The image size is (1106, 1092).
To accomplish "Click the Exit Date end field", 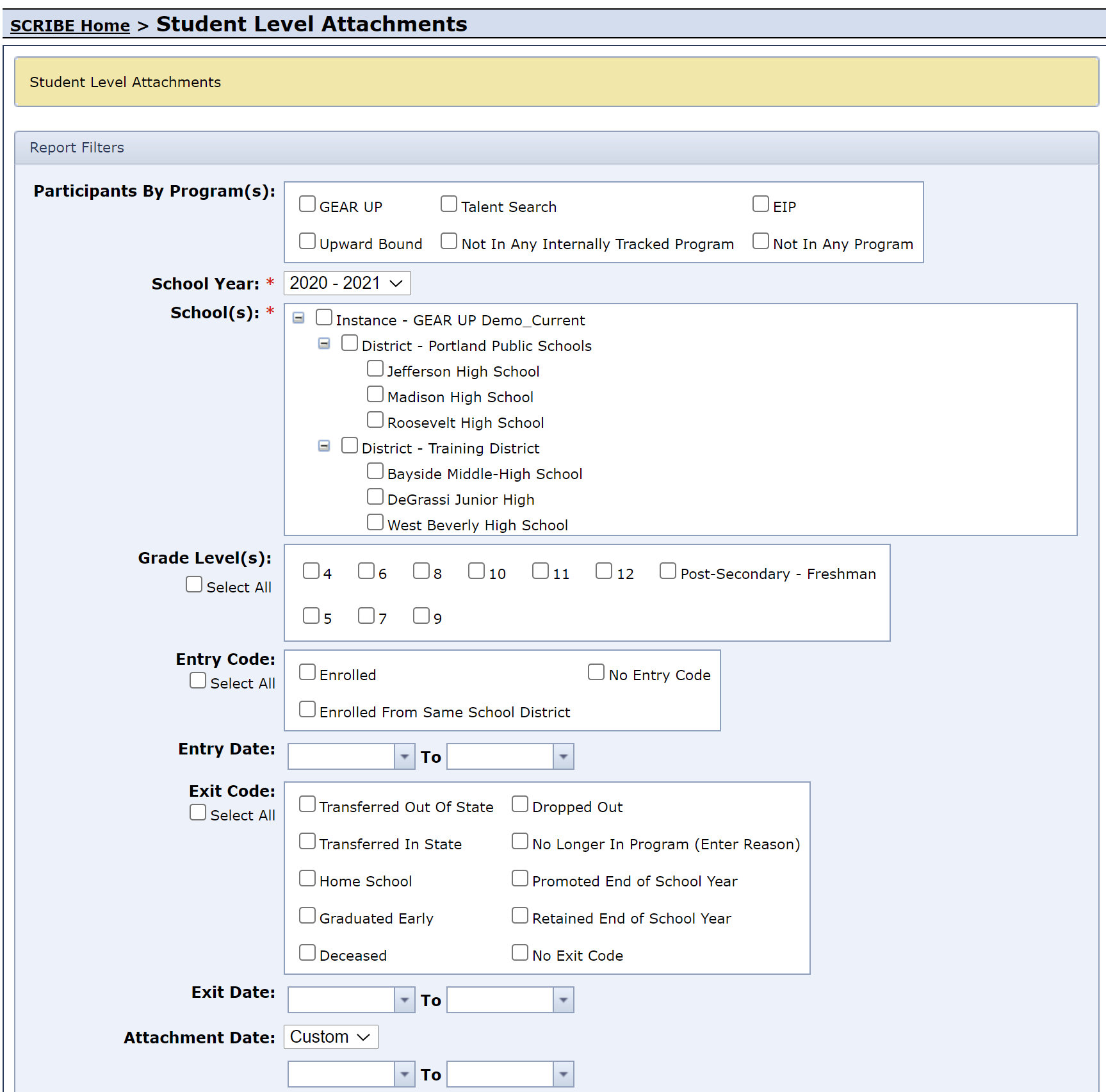I will click(x=500, y=1000).
